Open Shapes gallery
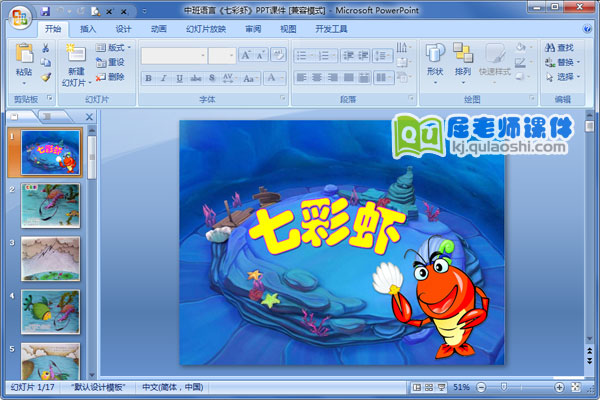The image size is (600, 400). [x=435, y=63]
